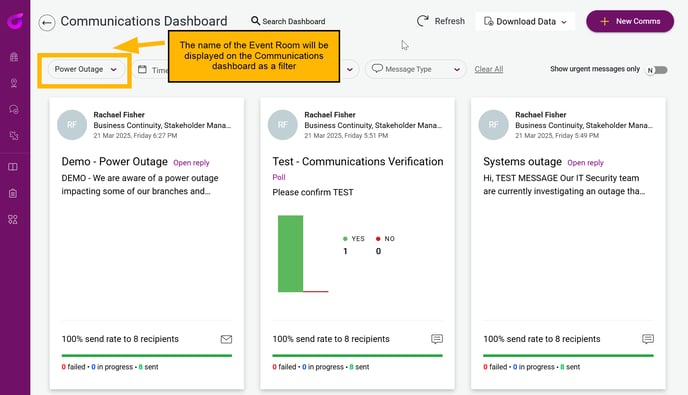Click Open reply on Demo - Power Outage
Screen dimensions: 688x395
191,163
